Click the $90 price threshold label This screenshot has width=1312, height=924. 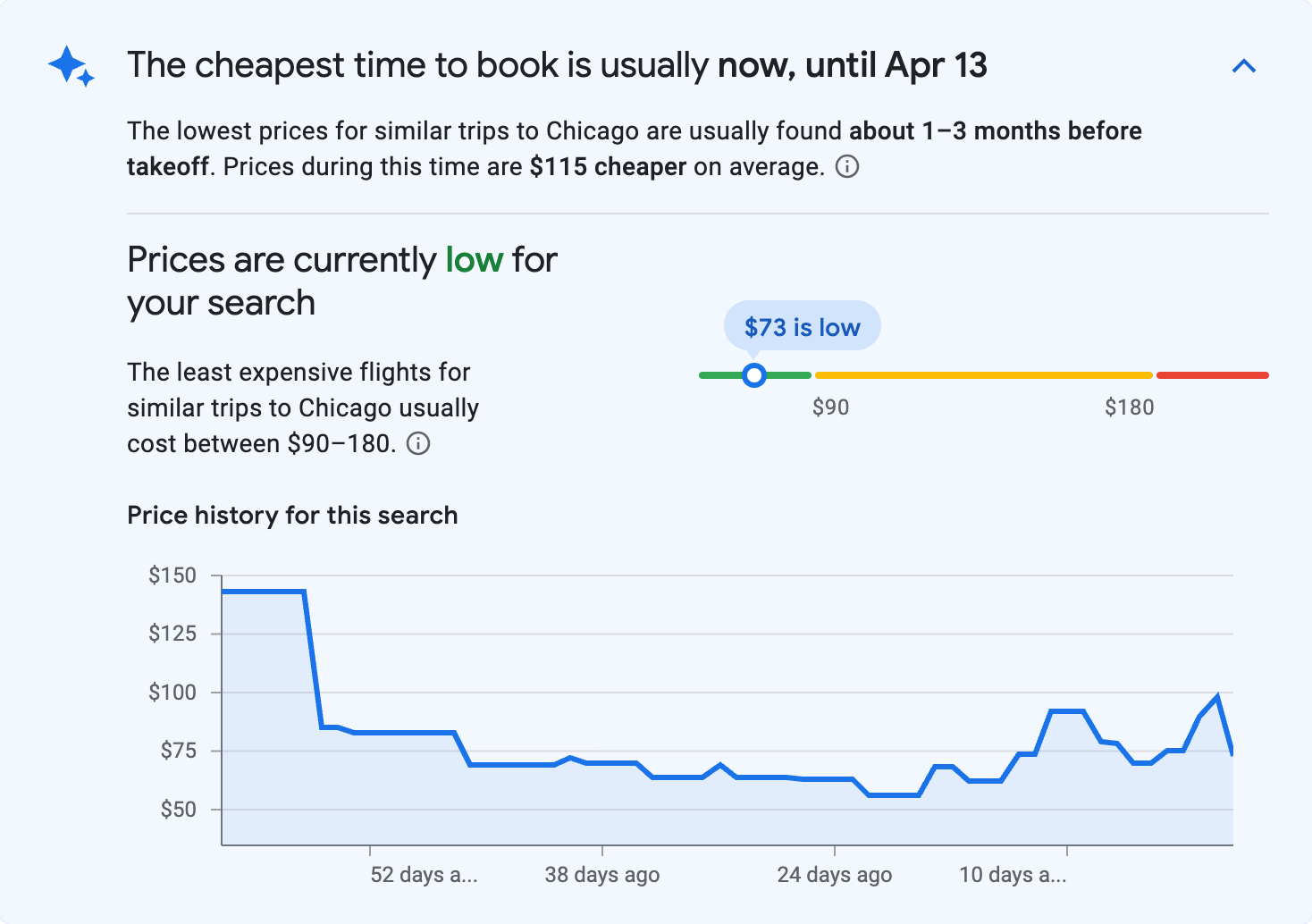tap(831, 407)
